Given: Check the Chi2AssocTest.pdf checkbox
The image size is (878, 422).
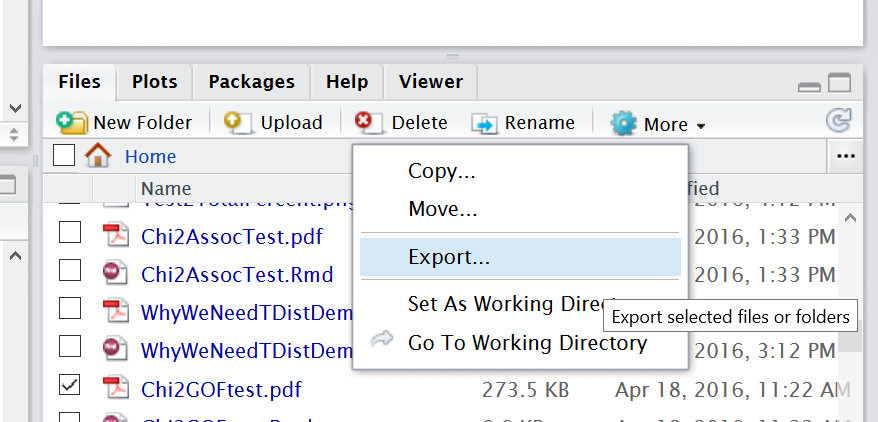Looking at the screenshot, I should coord(69,232).
